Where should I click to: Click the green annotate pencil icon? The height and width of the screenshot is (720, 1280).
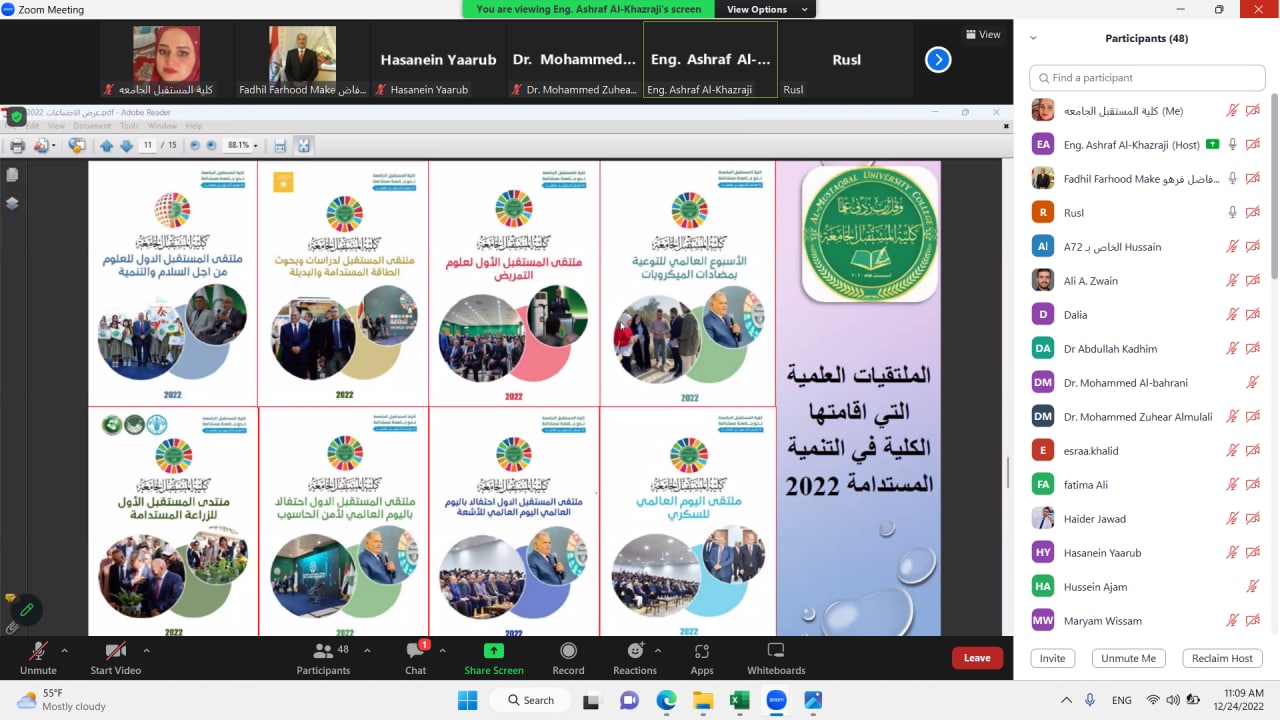pyautogui.click(x=26, y=609)
